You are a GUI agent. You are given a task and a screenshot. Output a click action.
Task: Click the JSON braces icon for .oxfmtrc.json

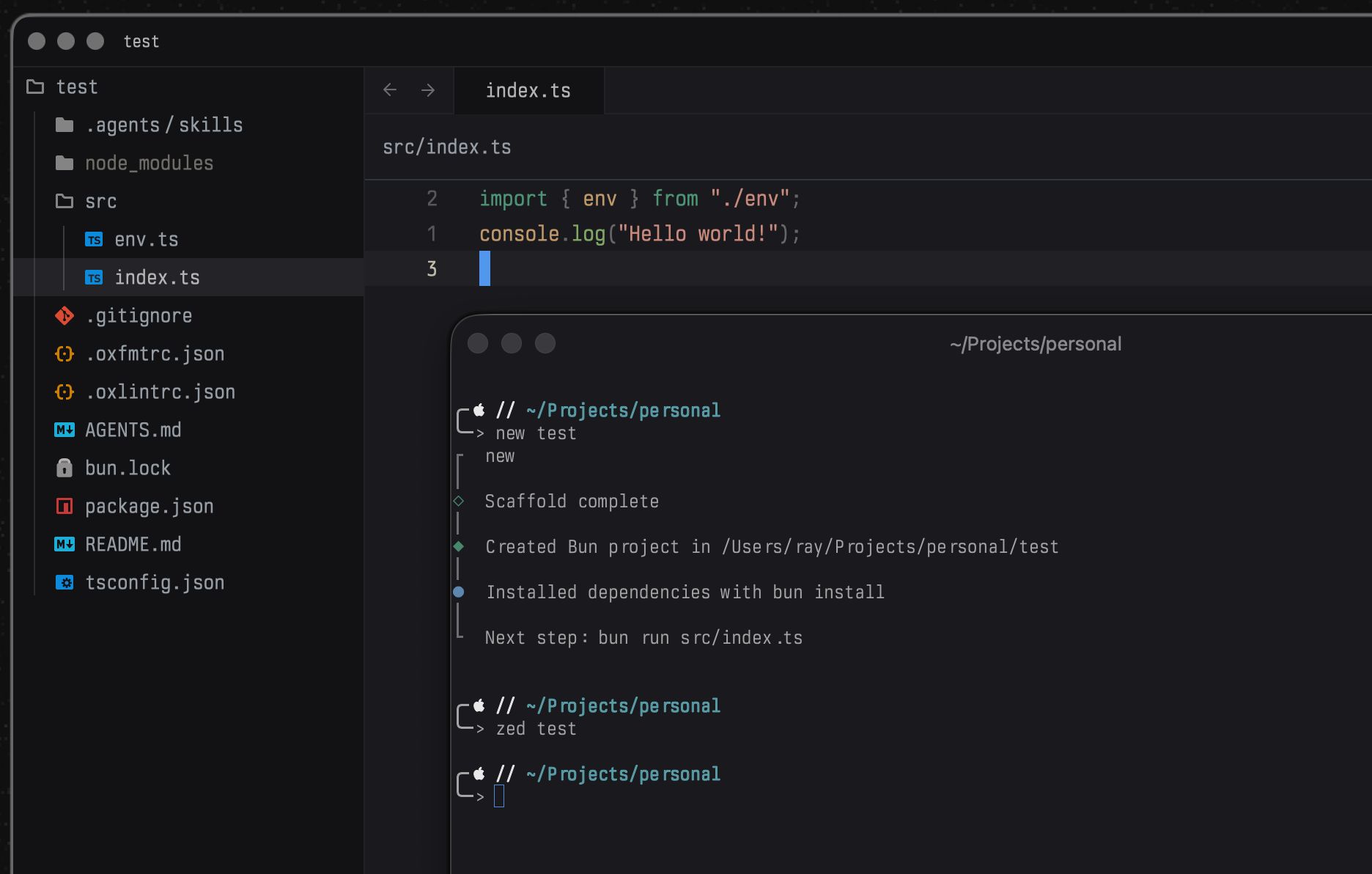[x=64, y=354]
